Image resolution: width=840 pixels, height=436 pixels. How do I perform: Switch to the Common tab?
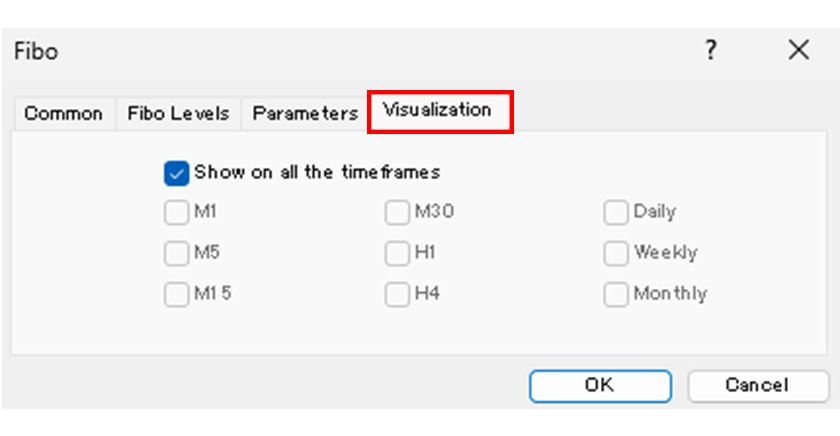63,113
